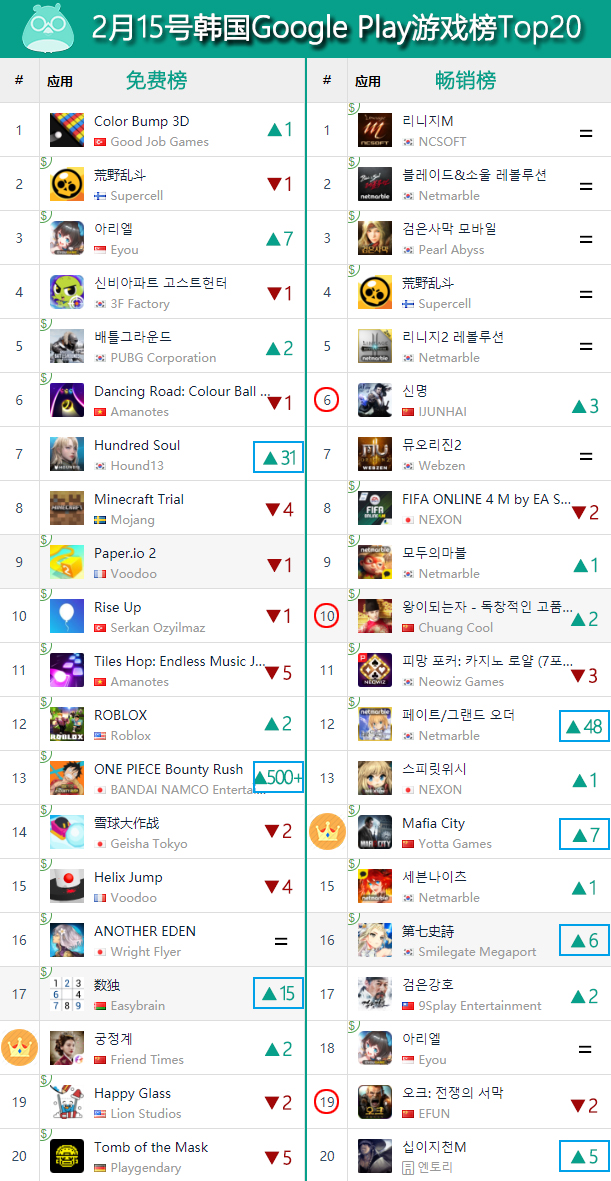This screenshot has width=611, height=1181.
Task: Open the Minecraft Trial game icon
Action: click(67, 508)
